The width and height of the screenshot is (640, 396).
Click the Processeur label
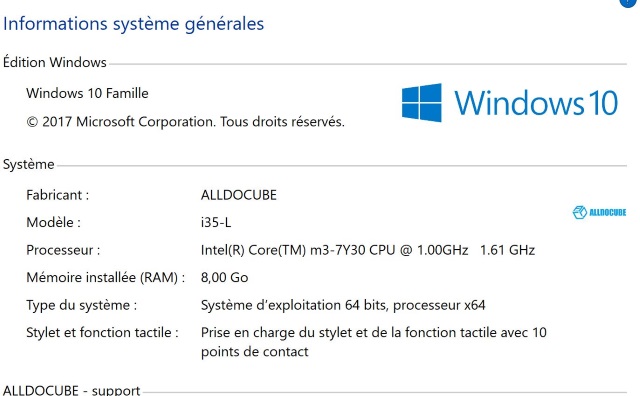point(63,250)
